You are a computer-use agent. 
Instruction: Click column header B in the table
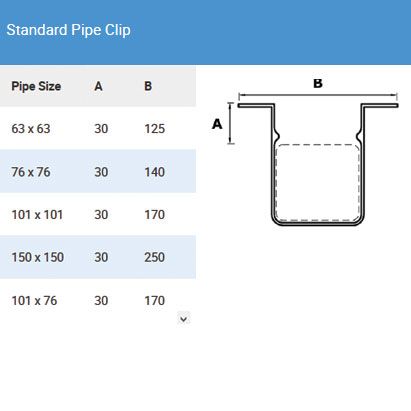pos(148,86)
